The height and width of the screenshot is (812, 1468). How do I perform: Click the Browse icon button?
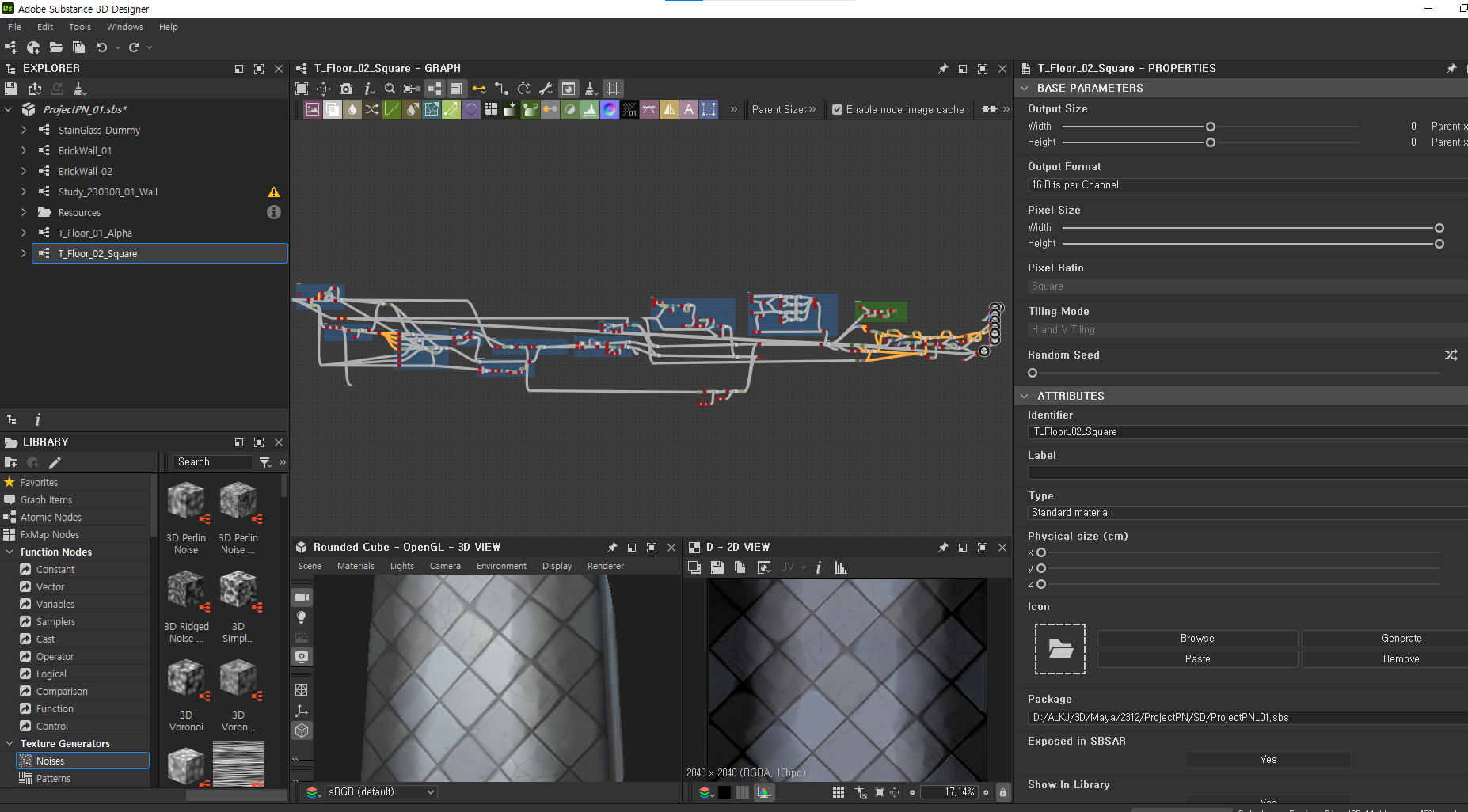click(1197, 639)
